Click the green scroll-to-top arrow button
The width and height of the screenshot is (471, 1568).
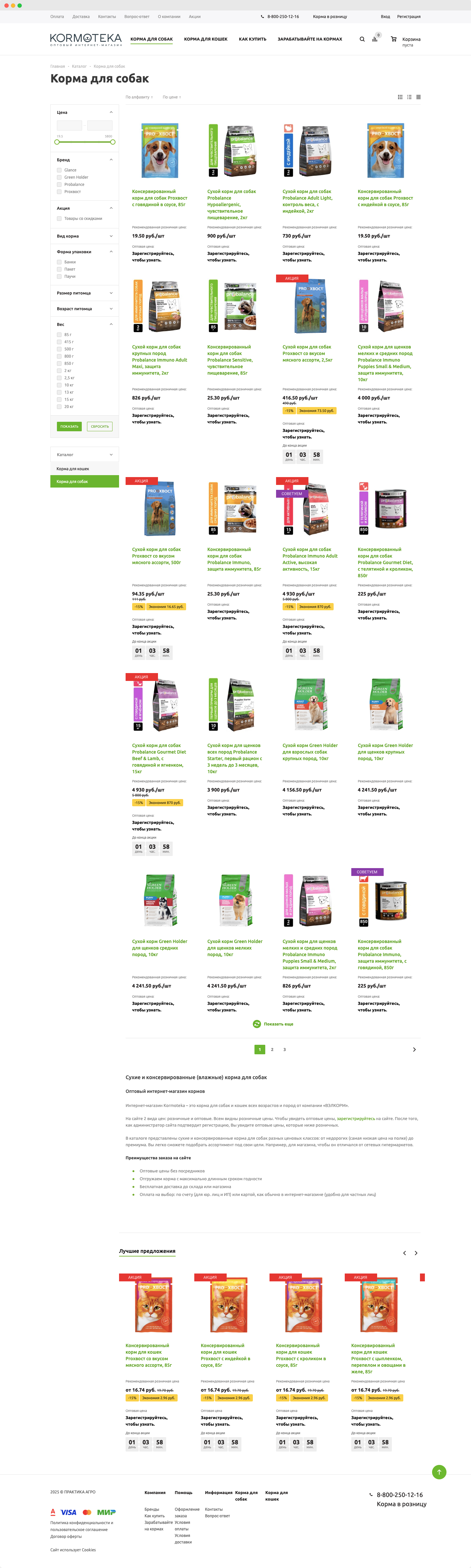click(439, 1471)
